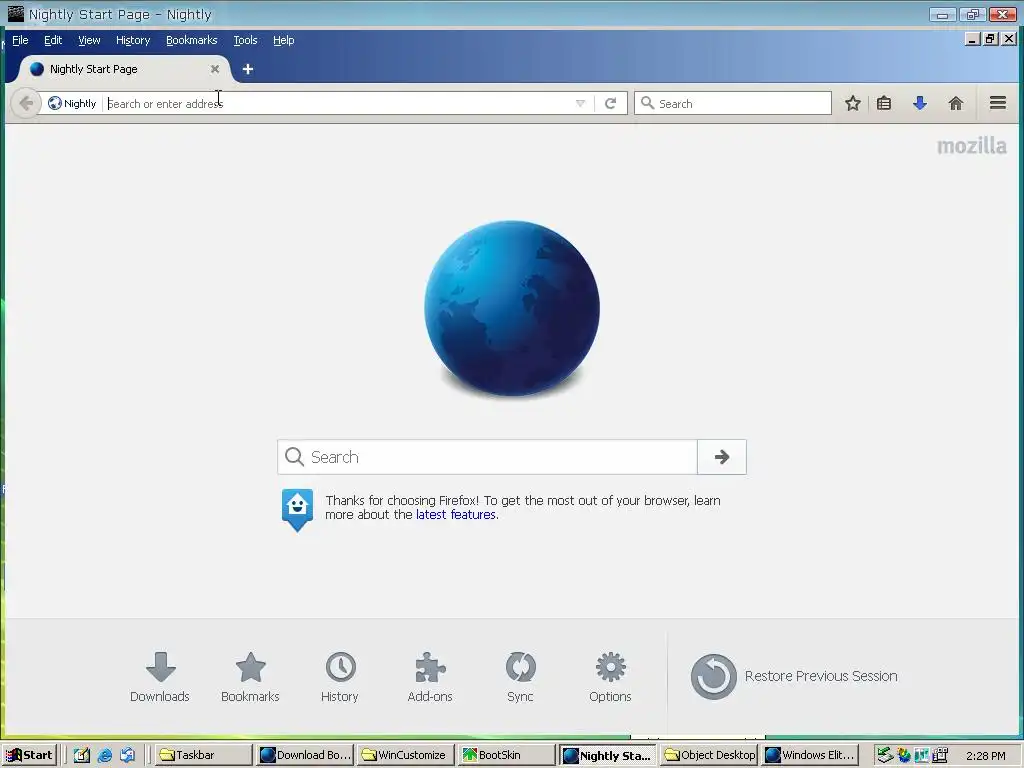
Task: Open the Tools menu
Action: coord(246,40)
